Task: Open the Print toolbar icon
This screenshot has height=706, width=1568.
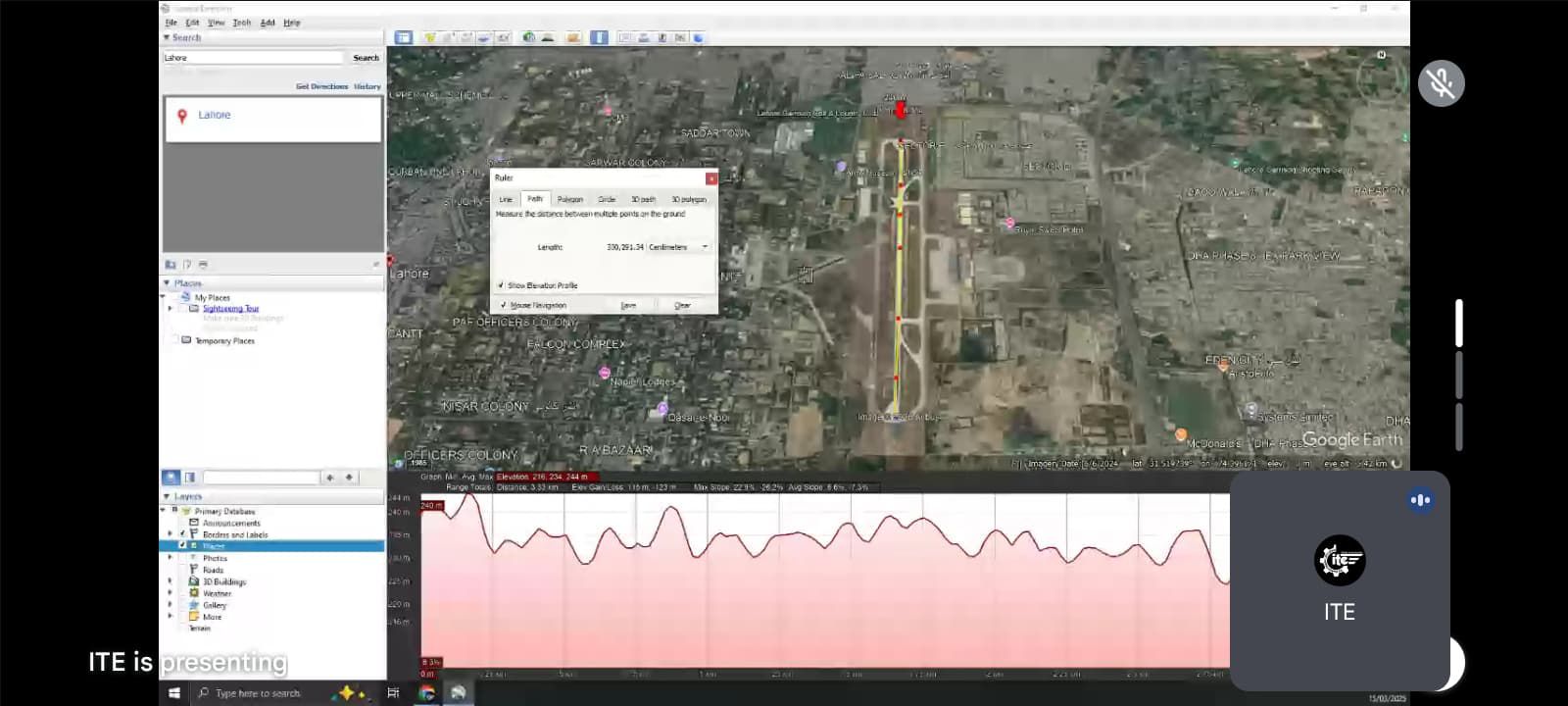Action: click(644, 37)
